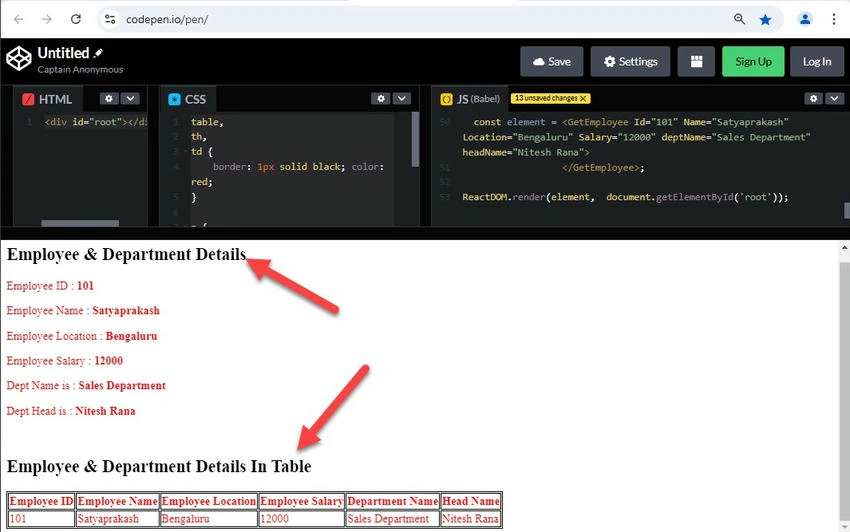Click the 'Department Name' table header
The image size is (850, 532).
point(392,501)
